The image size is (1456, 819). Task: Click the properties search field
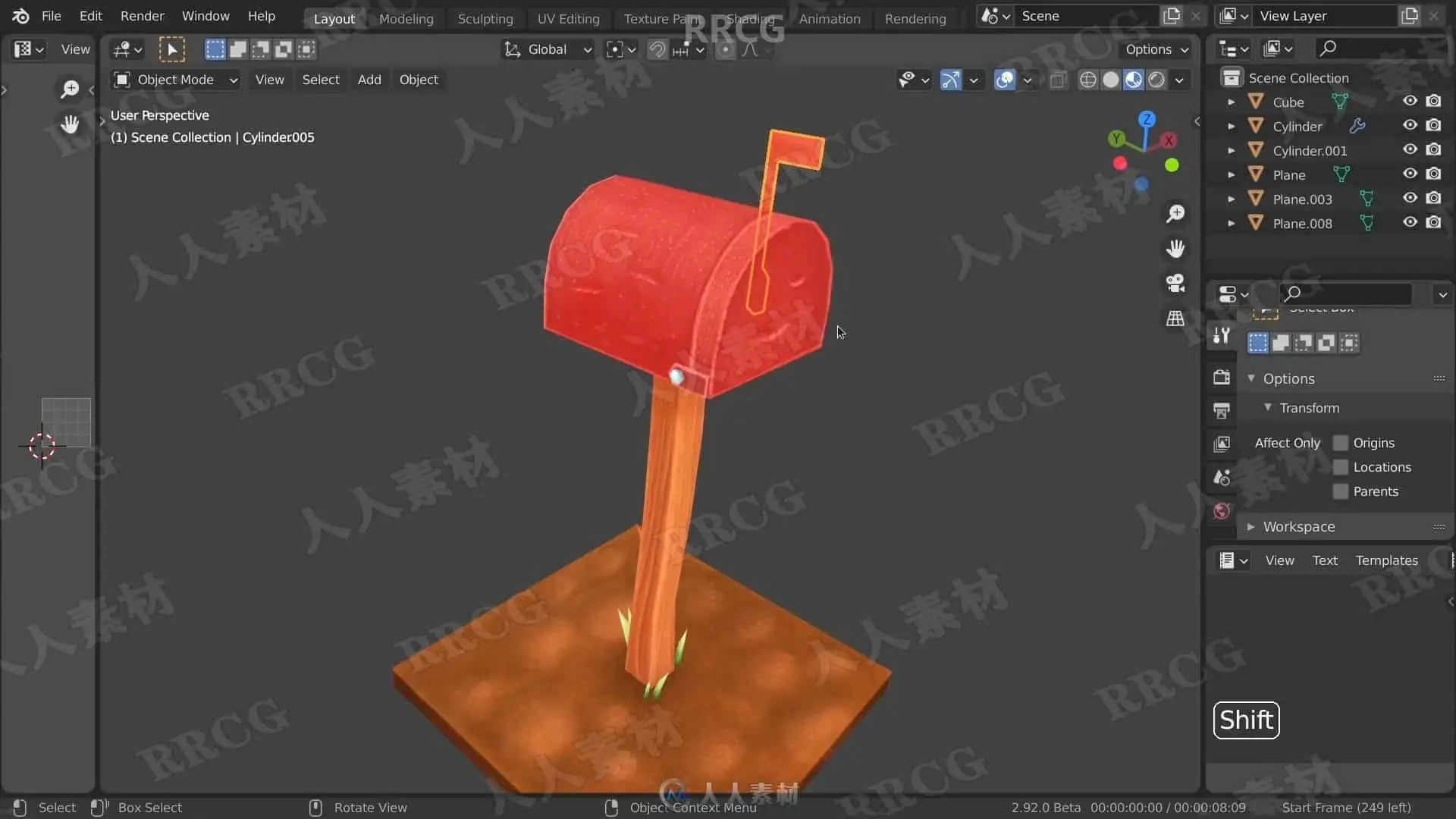[x=1346, y=293]
